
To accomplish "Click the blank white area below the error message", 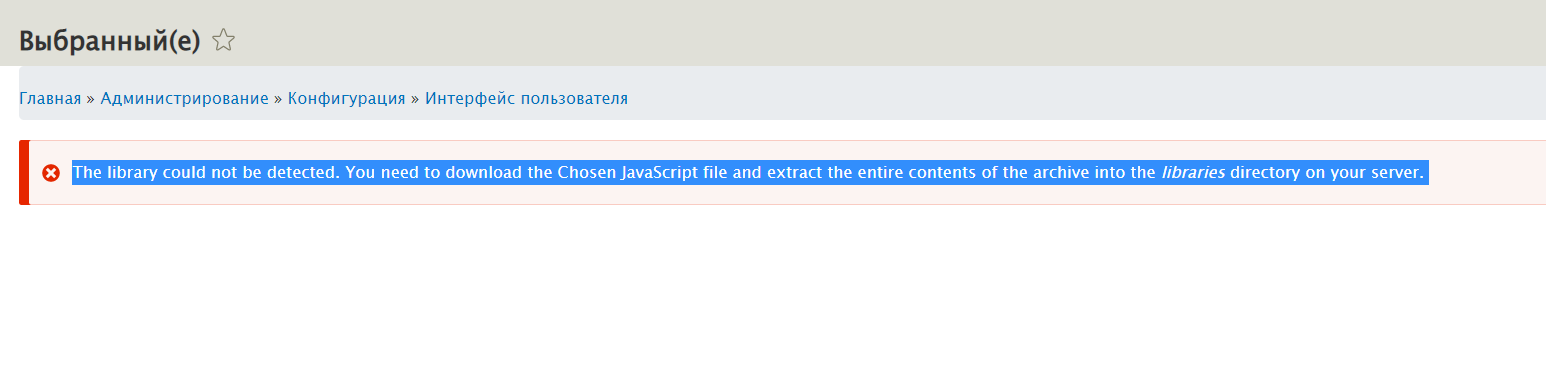I will tap(780, 290).
